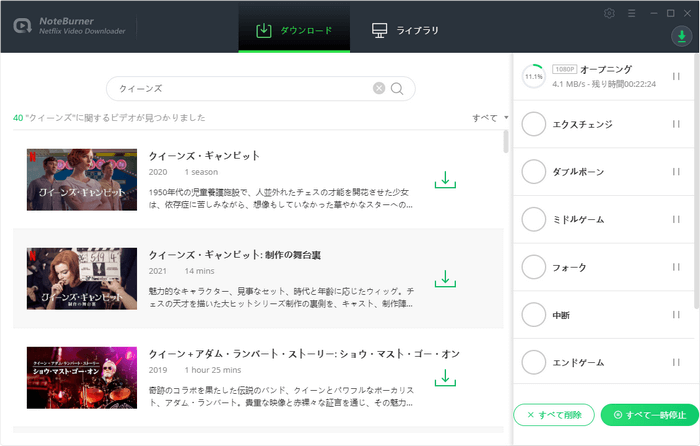Viewport: 700px width, 446px height.
Task: Click ミドルゲーム progress circle
Action: (x=533, y=219)
